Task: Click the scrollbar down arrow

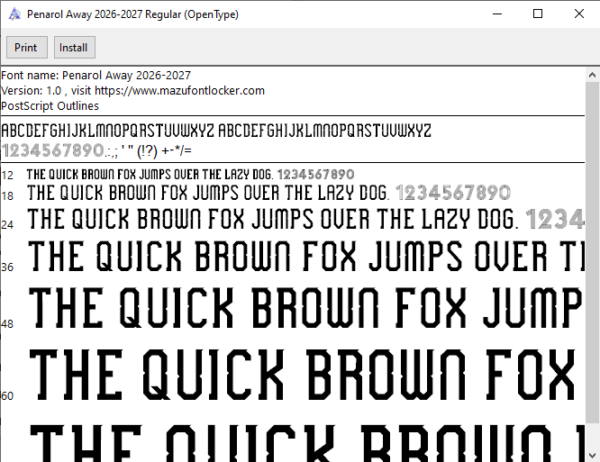Action: pyautogui.click(x=592, y=455)
